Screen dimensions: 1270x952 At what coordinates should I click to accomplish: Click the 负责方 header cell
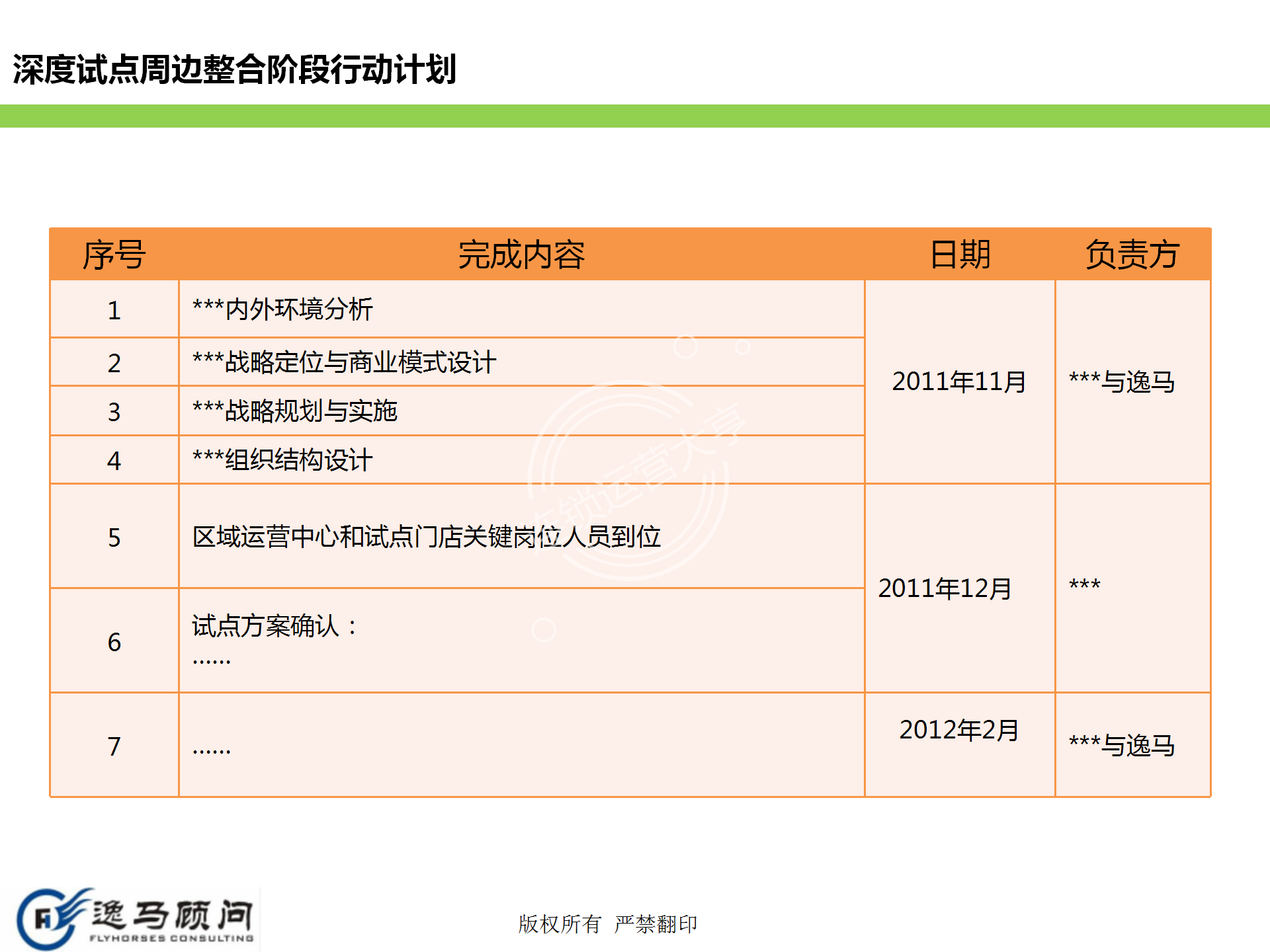click(1132, 255)
